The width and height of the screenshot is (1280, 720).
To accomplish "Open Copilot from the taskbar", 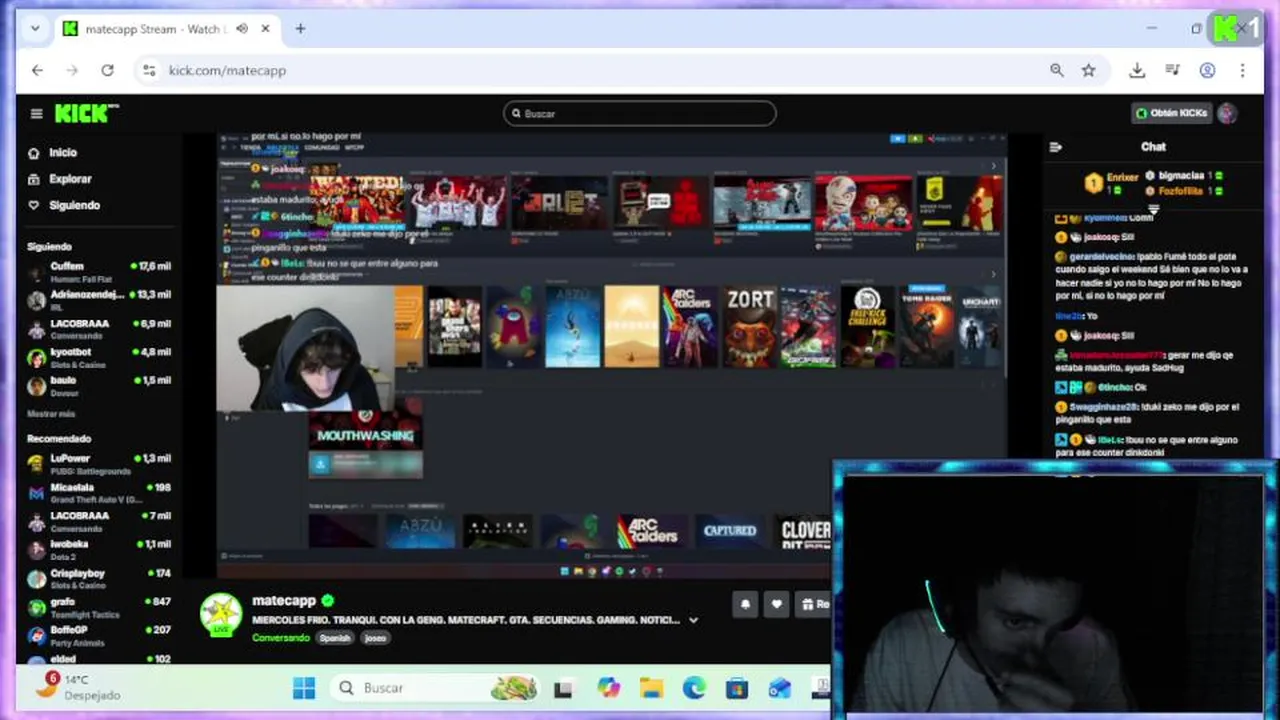I will (608, 688).
